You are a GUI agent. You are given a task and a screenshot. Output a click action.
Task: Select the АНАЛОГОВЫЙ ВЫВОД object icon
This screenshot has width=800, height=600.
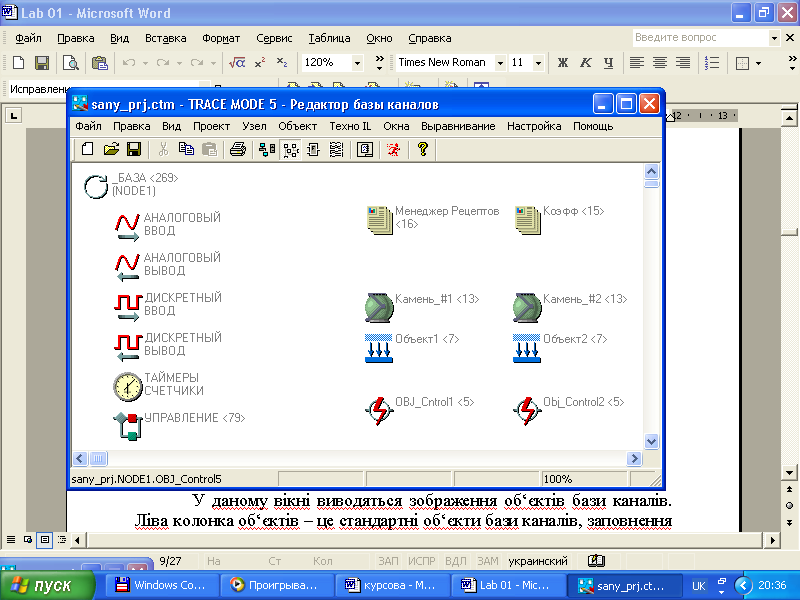(127, 267)
